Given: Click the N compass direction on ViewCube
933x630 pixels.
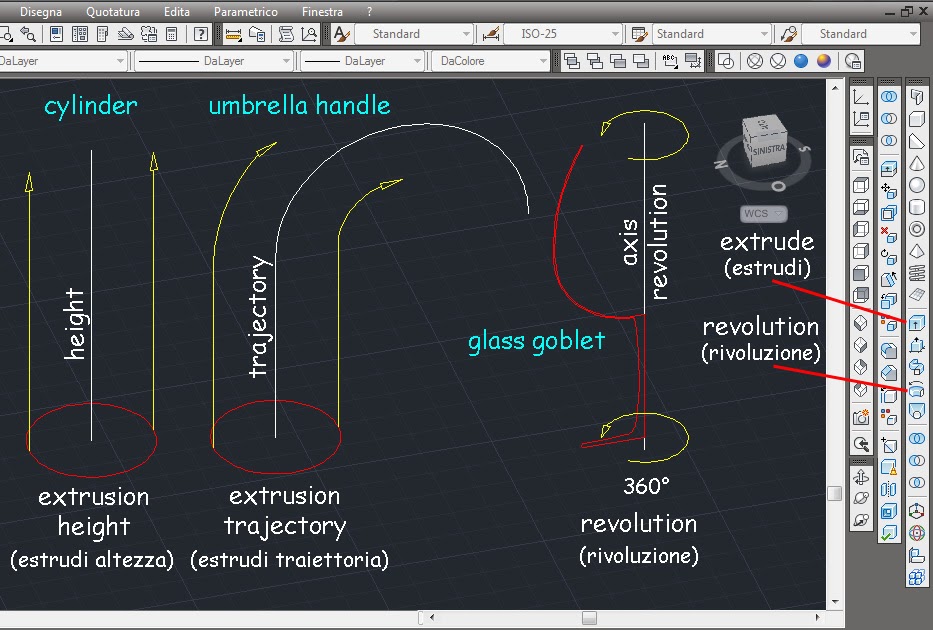Looking at the screenshot, I should [721, 164].
